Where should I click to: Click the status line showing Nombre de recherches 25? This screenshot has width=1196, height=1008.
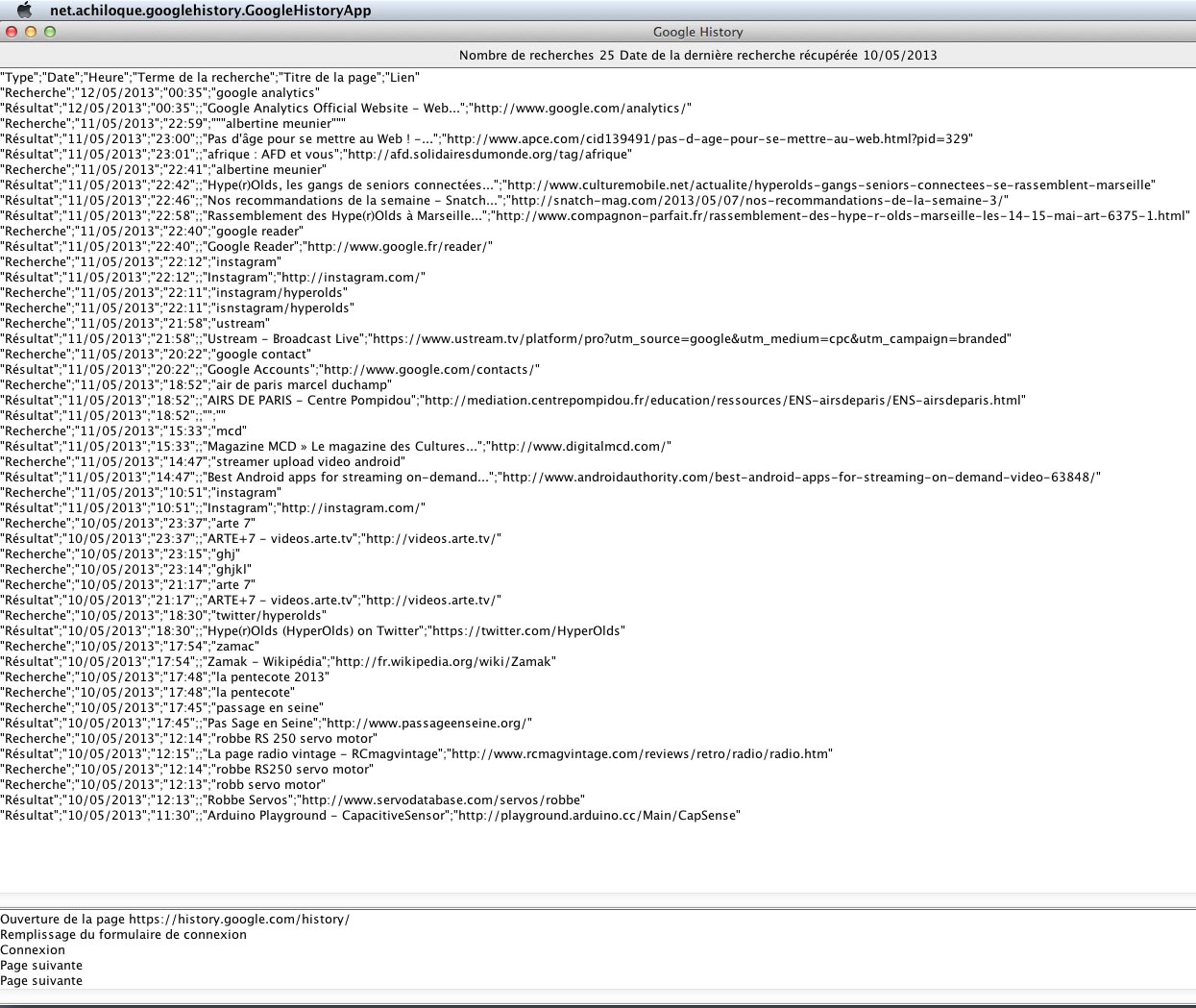[698, 55]
